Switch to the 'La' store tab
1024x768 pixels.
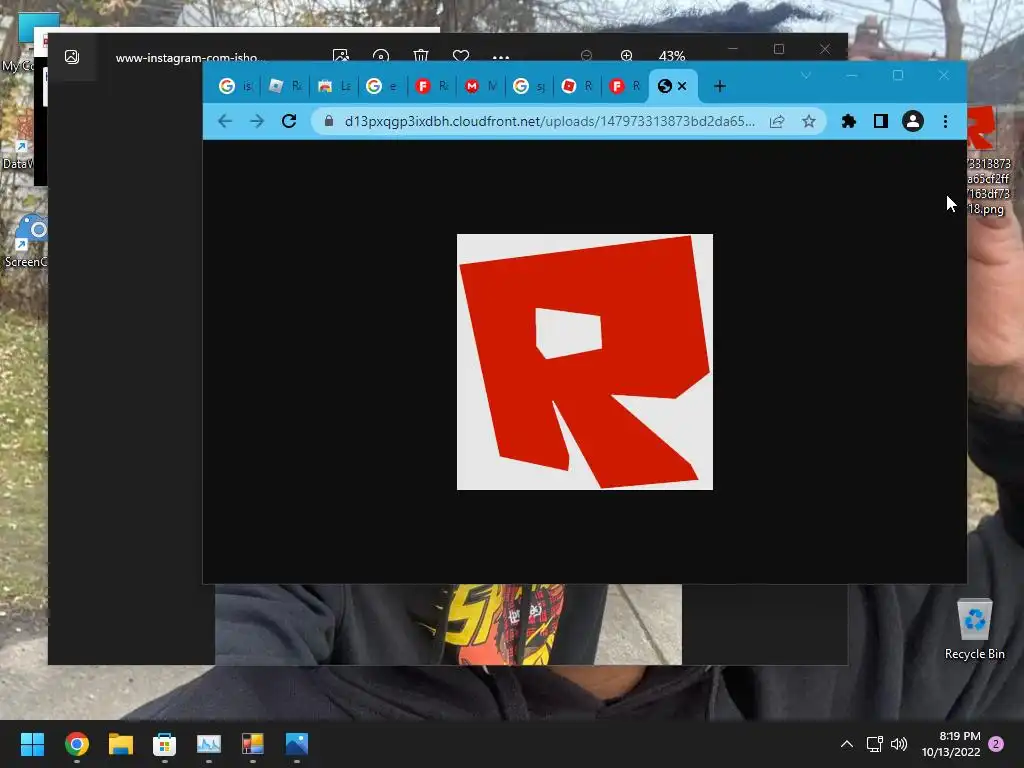click(x=334, y=86)
